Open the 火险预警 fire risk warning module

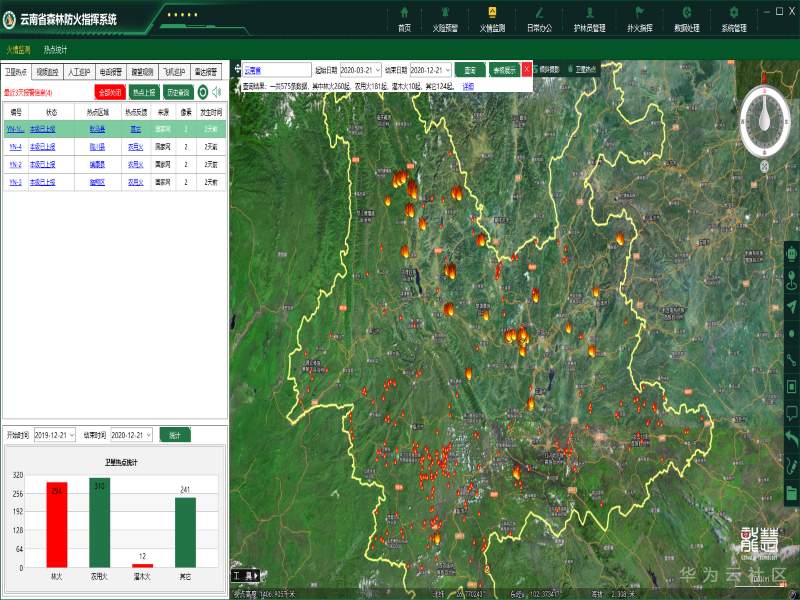445,18
